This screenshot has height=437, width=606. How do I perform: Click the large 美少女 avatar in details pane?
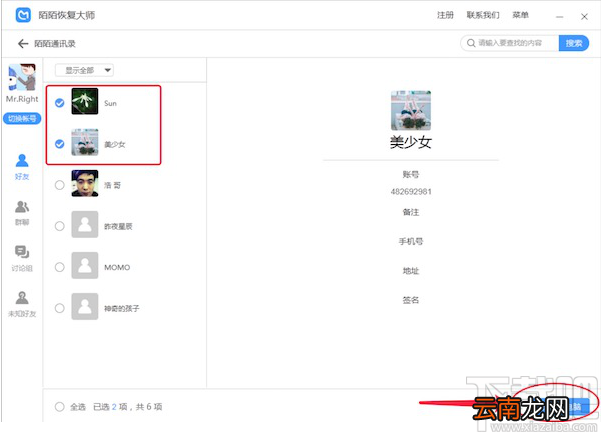click(x=411, y=111)
